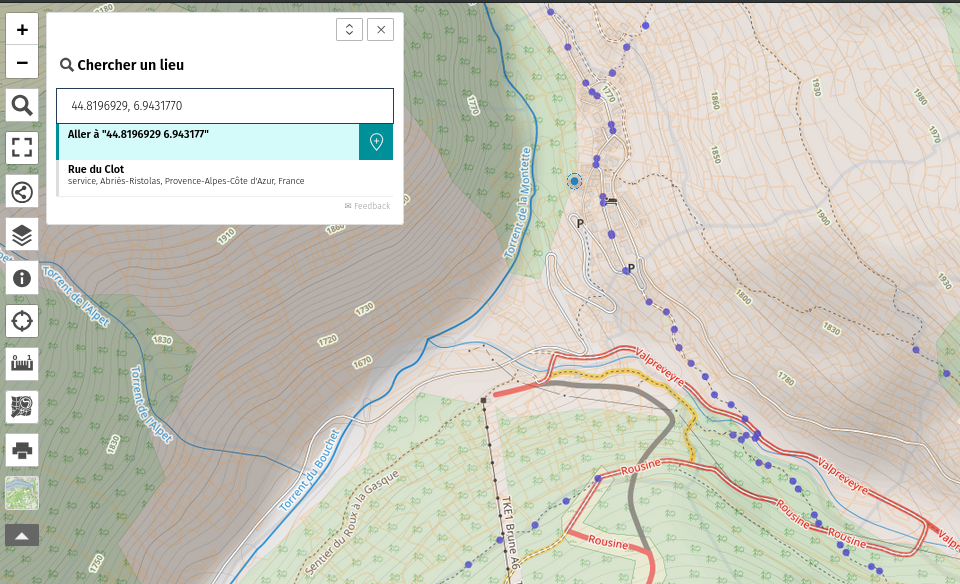Zoom in on the map
The image size is (960, 584).
click(x=22, y=30)
